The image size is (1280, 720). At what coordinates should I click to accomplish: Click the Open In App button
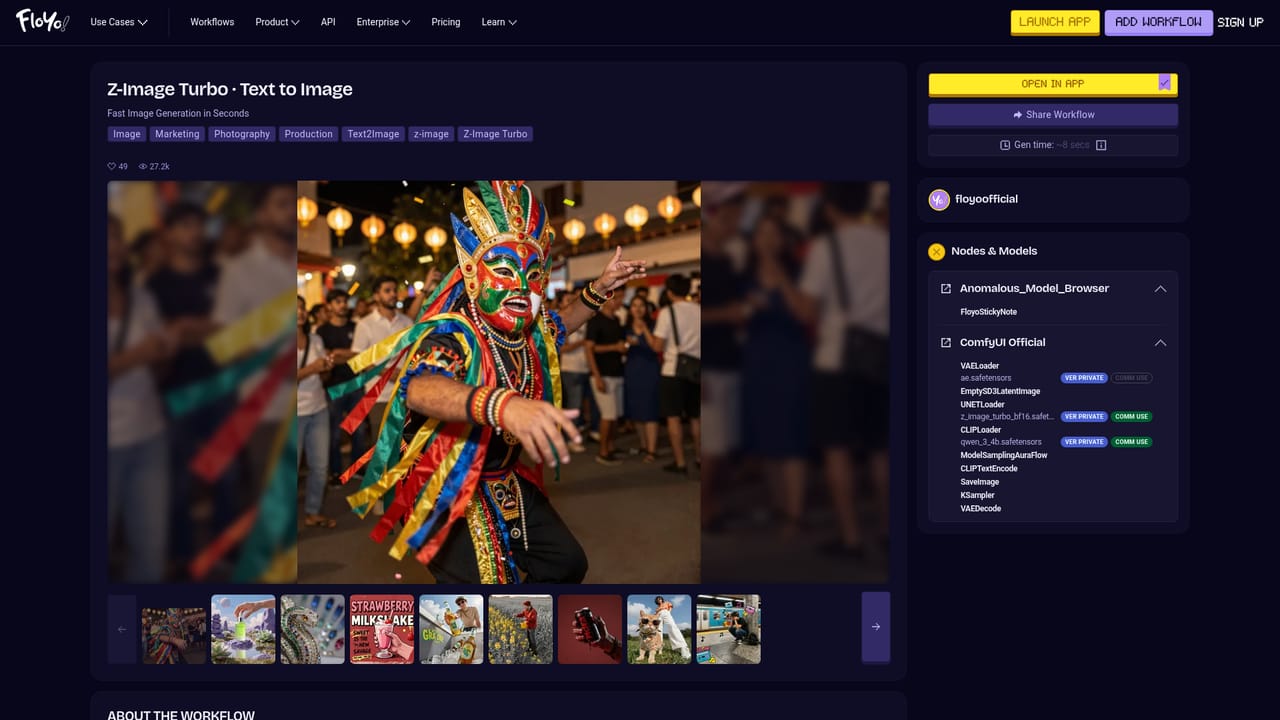pos(1053,84)
